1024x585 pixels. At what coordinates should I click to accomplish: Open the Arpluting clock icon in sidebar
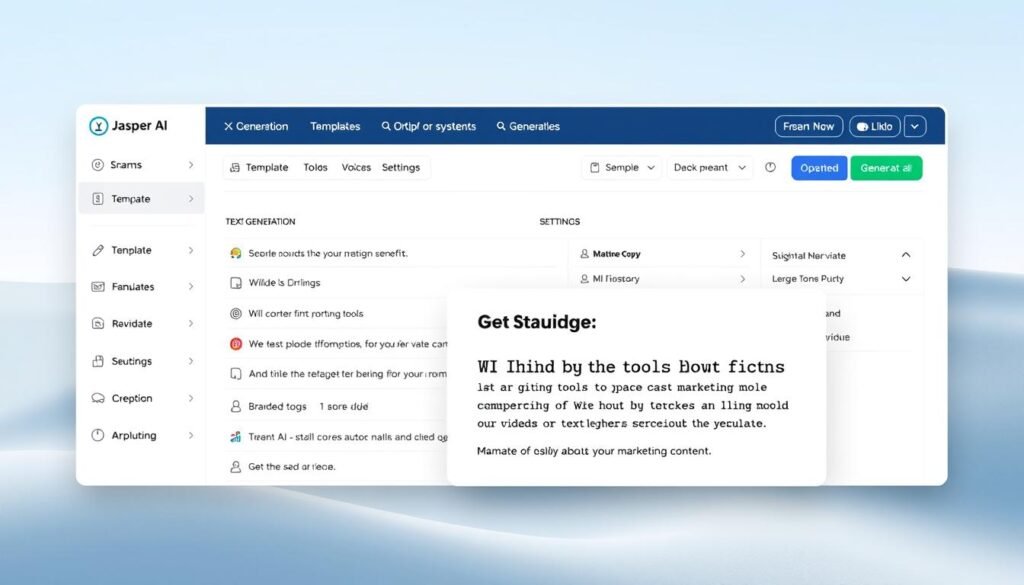coord(97,435)
